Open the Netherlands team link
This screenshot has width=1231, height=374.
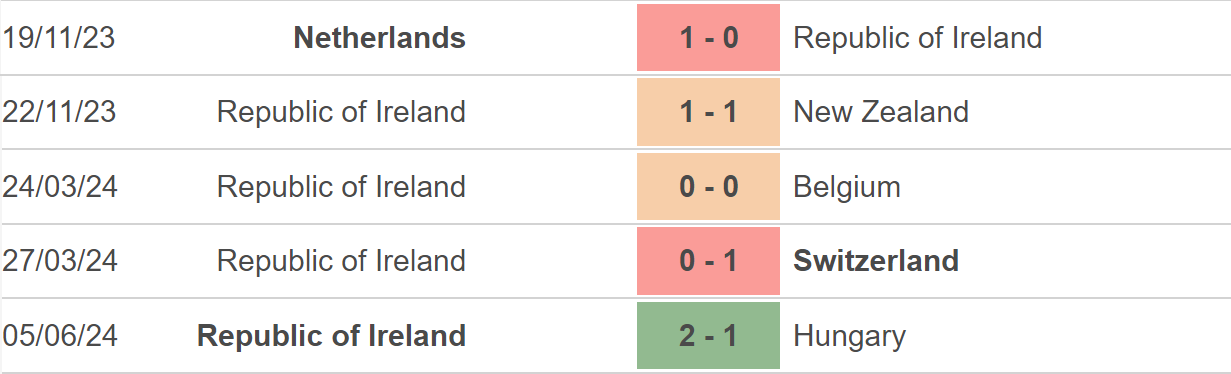click(380, 38)
